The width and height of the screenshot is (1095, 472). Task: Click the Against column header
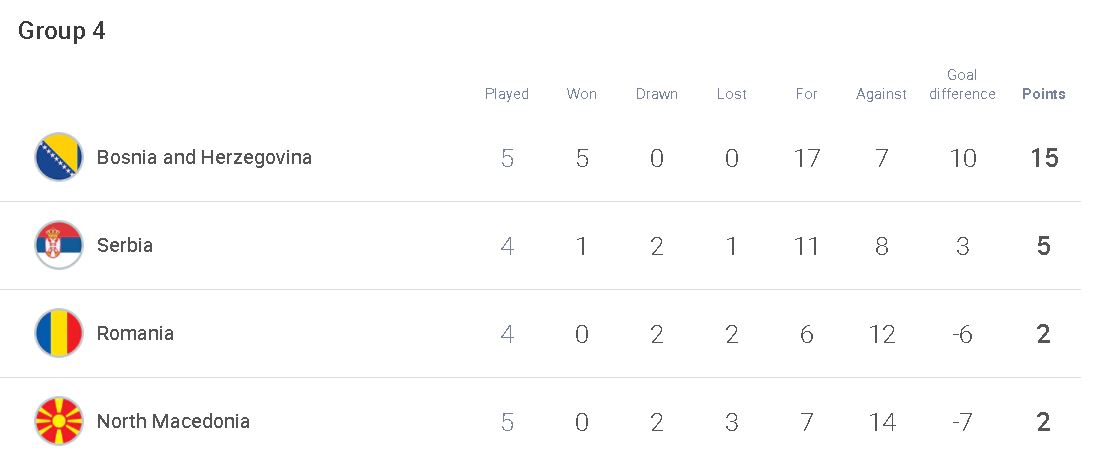coord(881,94)
